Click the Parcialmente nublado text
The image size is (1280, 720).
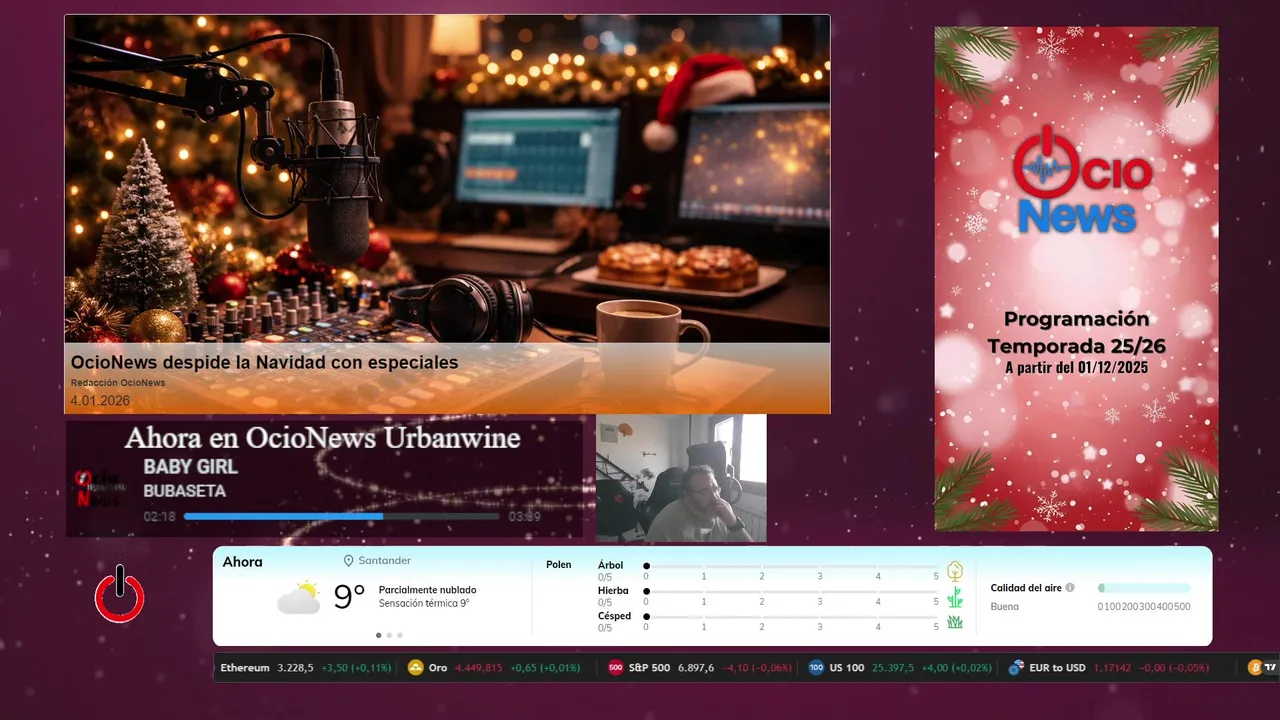427,590
